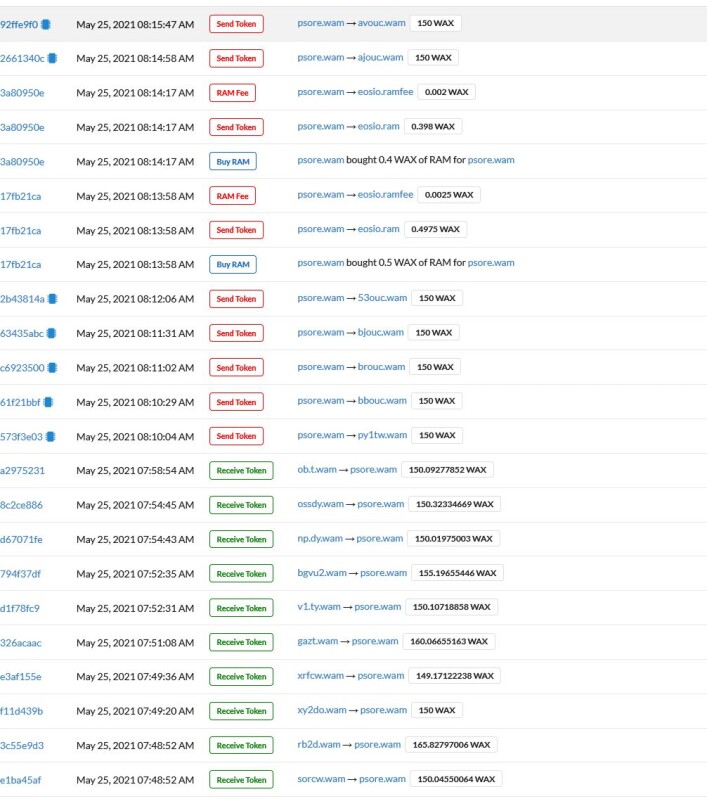The width and height of the screenshot is (707, 799).
Task: Click Send Token badge in avouc.wam row
Action: (236, 24)
